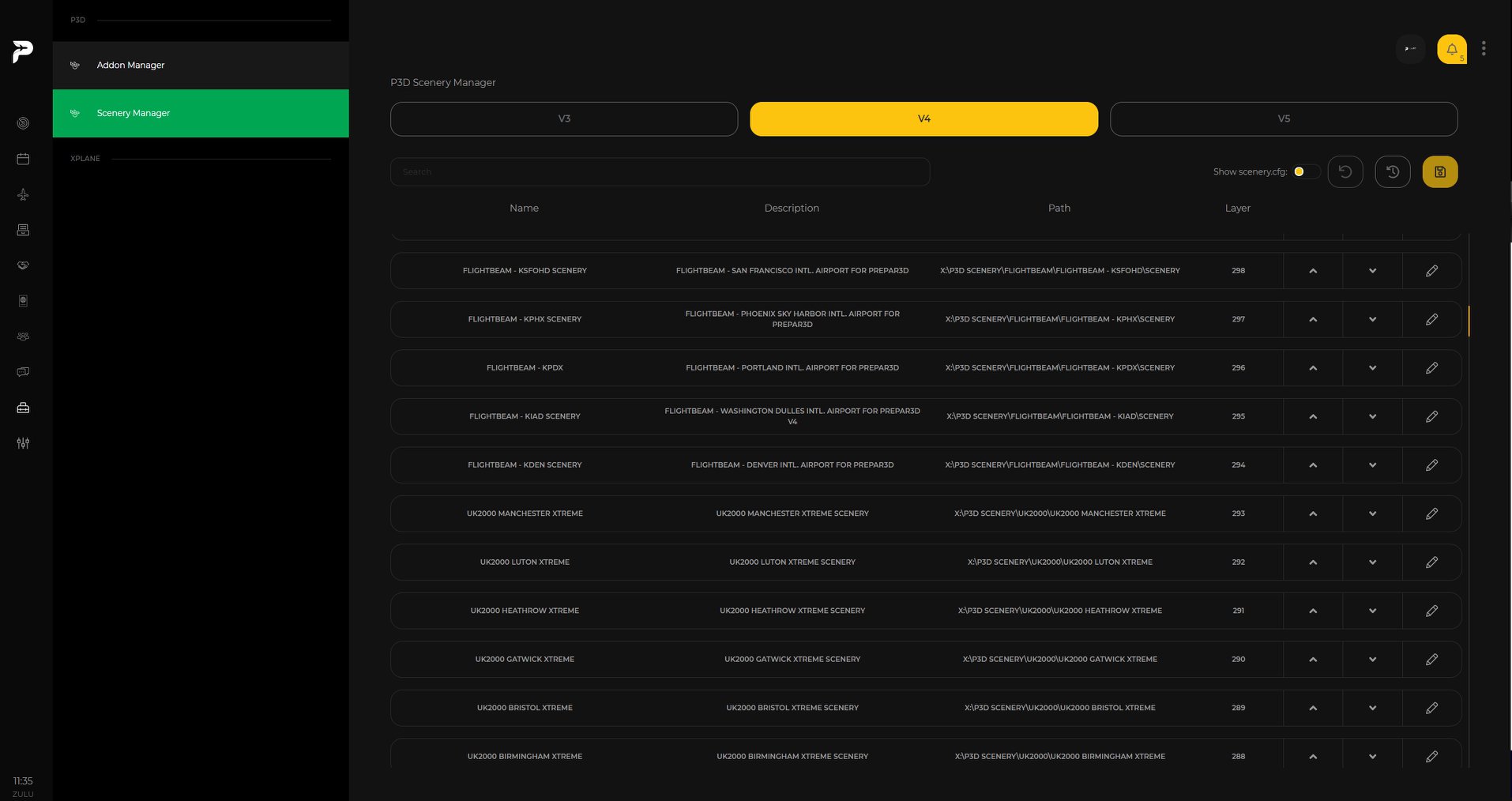Move Flightbeam KSFOHD Scenery down one layer
1512x801 pixels.
(1372, 271)
